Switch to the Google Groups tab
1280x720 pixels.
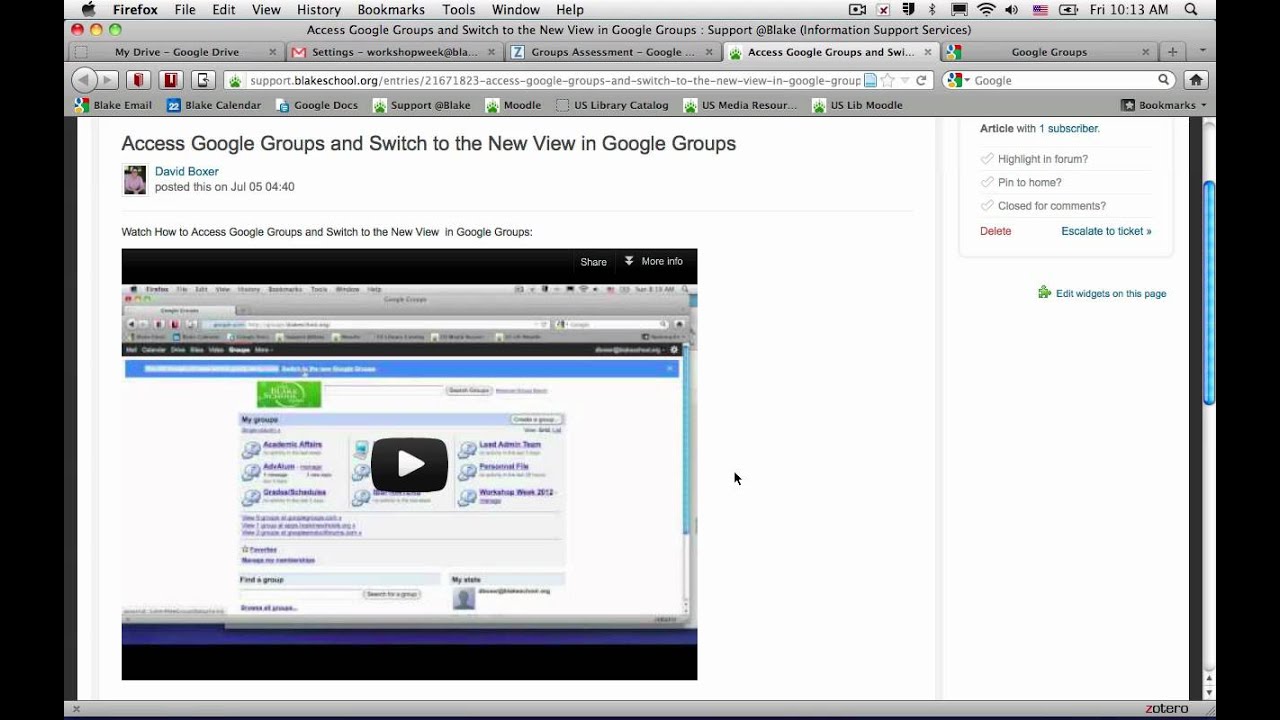pyautogui.click(x=1049, y=52)
